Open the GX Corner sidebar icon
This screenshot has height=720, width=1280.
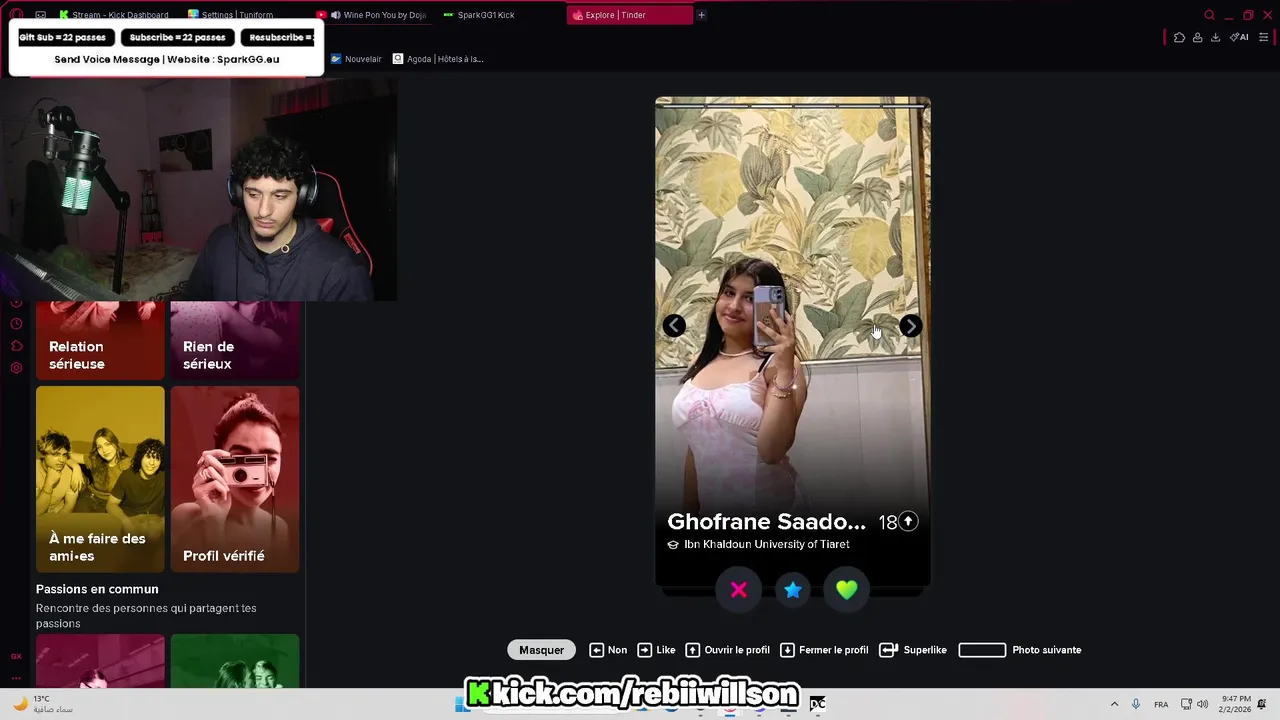coord(16,656)
